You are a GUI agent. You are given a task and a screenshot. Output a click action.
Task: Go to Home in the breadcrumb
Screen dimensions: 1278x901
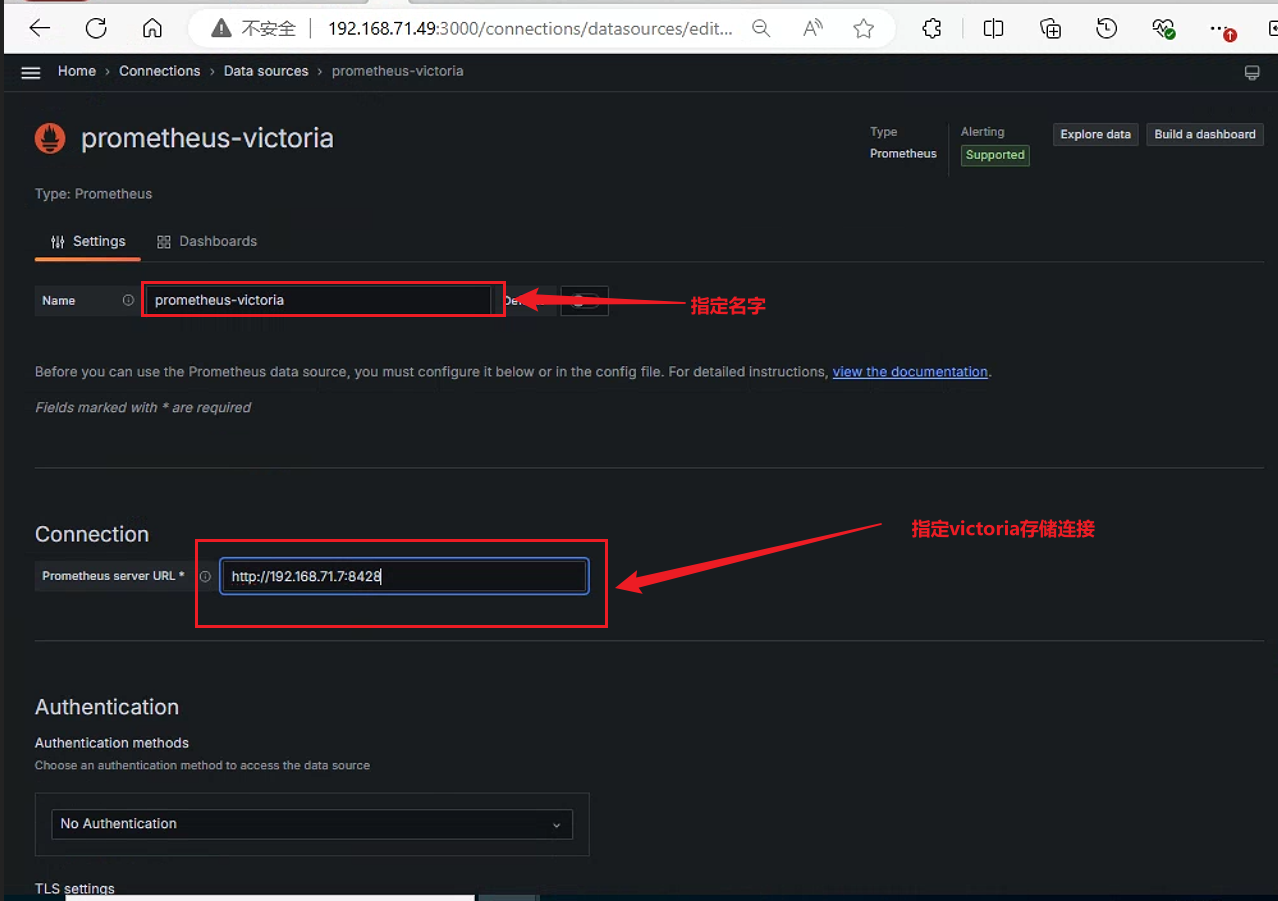click(x=77, y=71)
